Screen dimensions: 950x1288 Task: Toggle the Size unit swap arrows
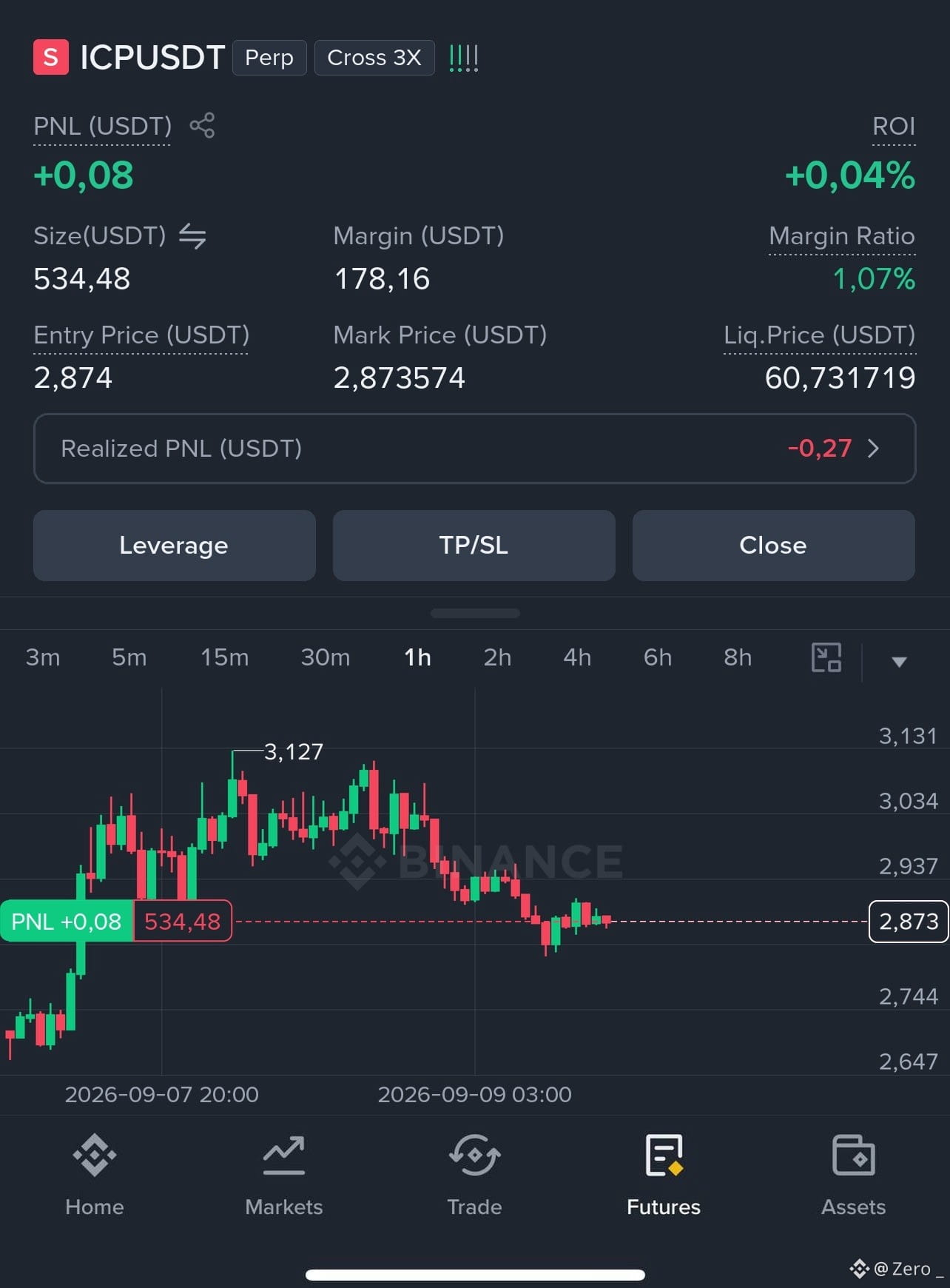click(x=192, y=236)
